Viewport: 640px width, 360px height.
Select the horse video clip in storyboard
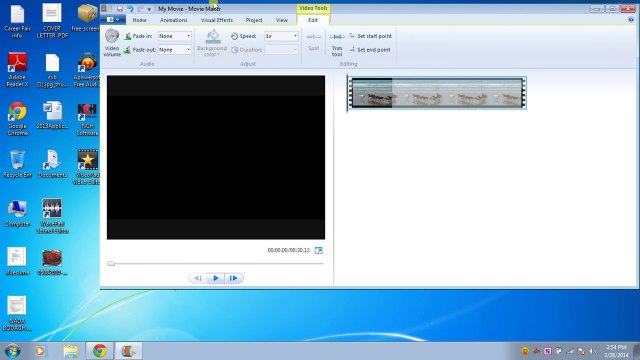coord(438,93)
